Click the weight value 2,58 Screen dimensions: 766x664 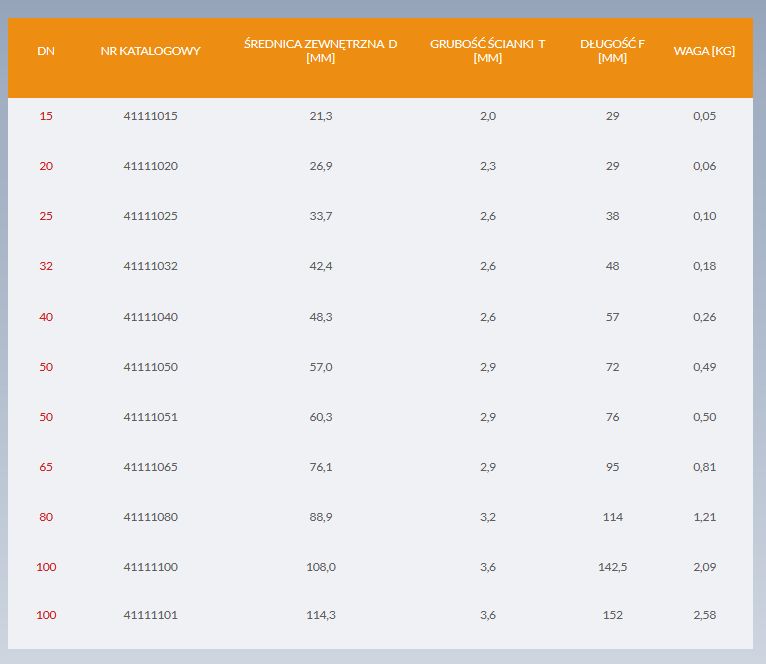704,615
